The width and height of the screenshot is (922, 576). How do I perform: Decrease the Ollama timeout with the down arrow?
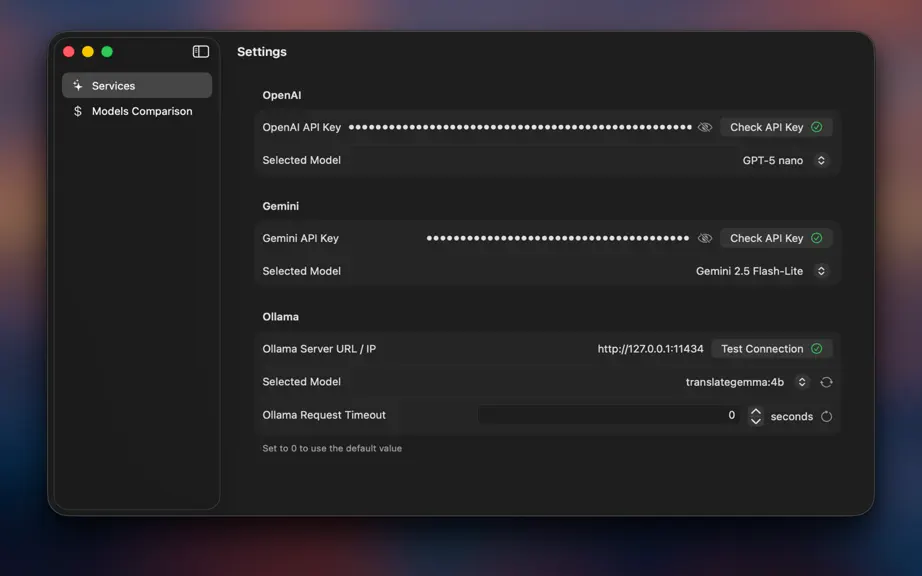[x=756, y=421]
